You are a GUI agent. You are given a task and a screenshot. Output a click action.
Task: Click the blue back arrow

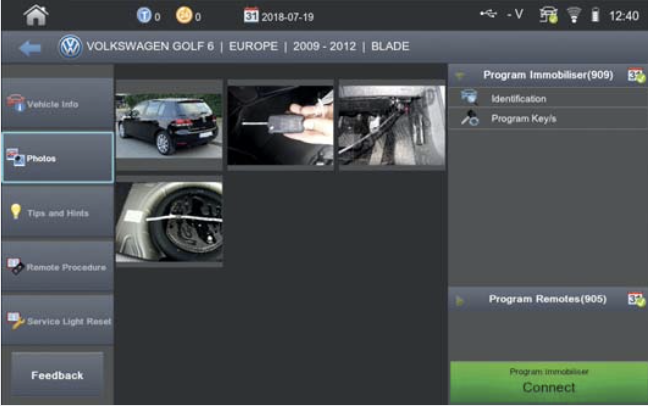30,47
